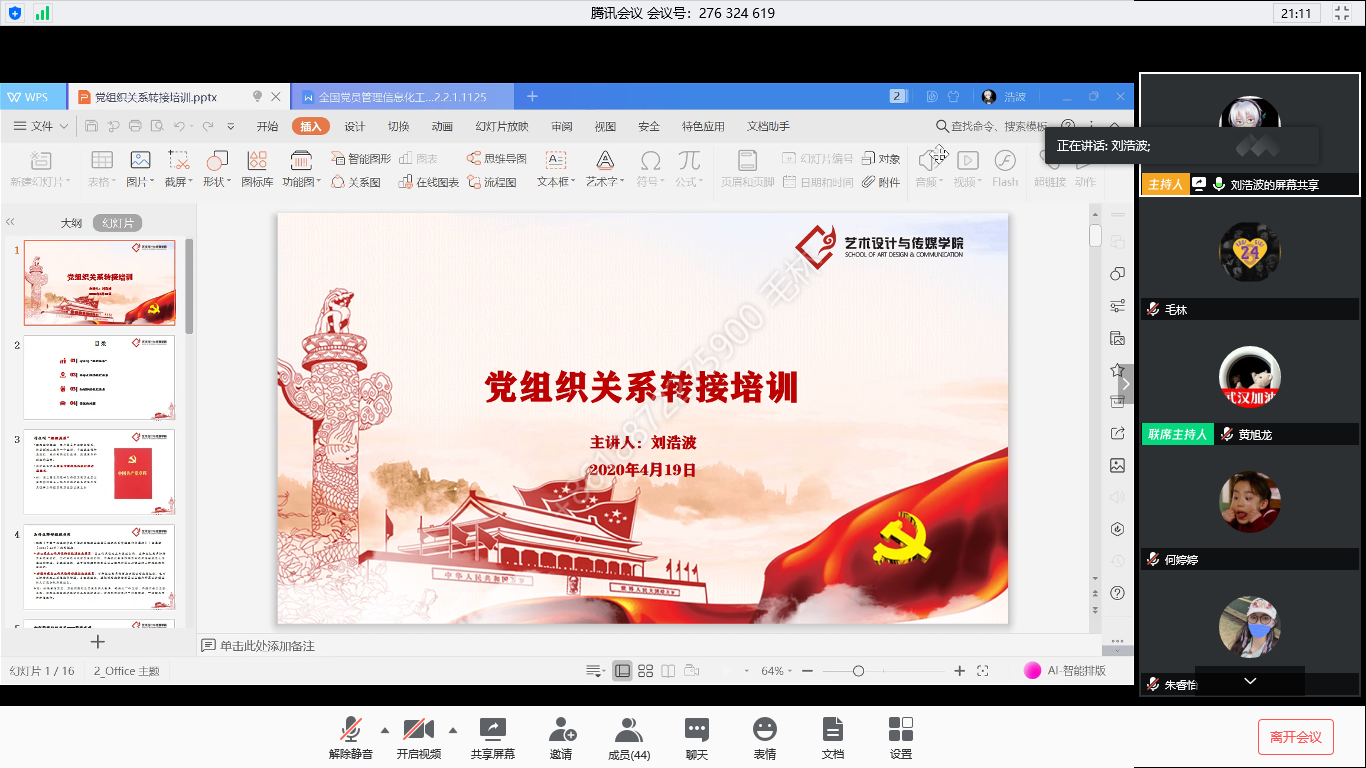
Task: Unmute microphone (解除静音)
Action: click(351, 730)
